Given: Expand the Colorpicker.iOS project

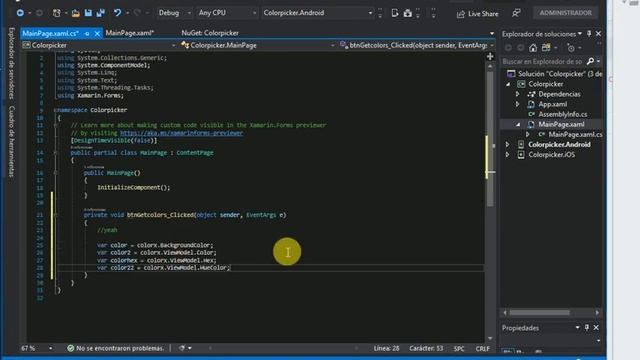Looking at the screenshot, I should tap(507, 155).
